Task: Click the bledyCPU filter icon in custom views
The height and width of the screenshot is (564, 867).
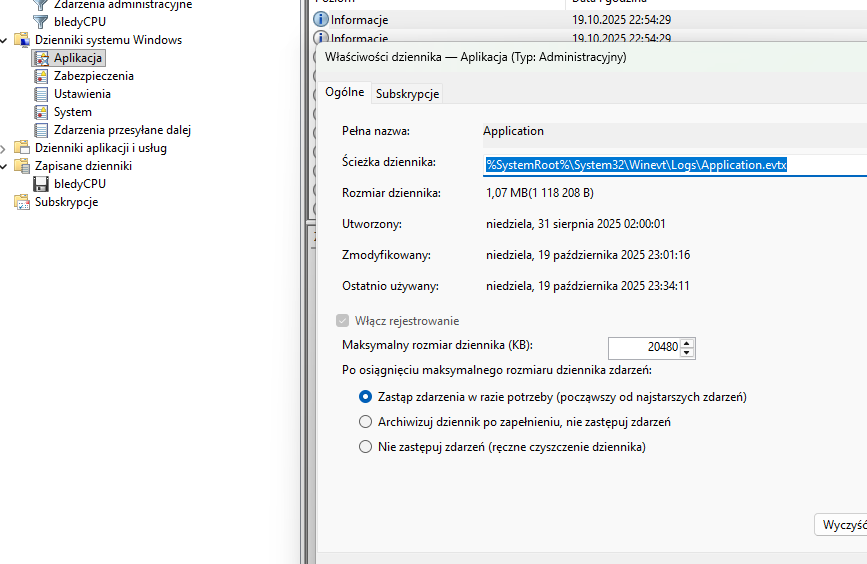Action: (40, 22)
